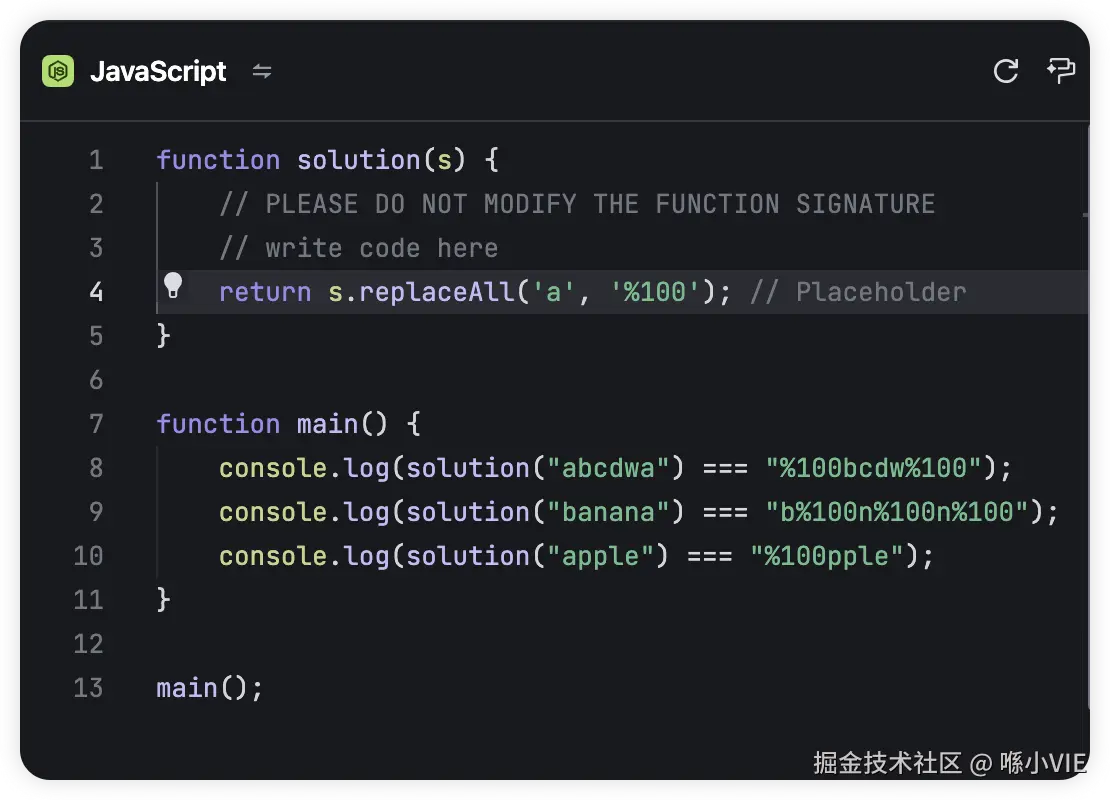Open the language switcher arrows beside JavaScript

click(262, 71)
